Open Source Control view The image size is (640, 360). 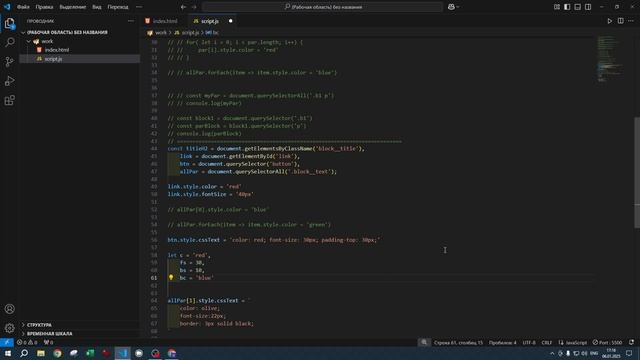point(9,62)
